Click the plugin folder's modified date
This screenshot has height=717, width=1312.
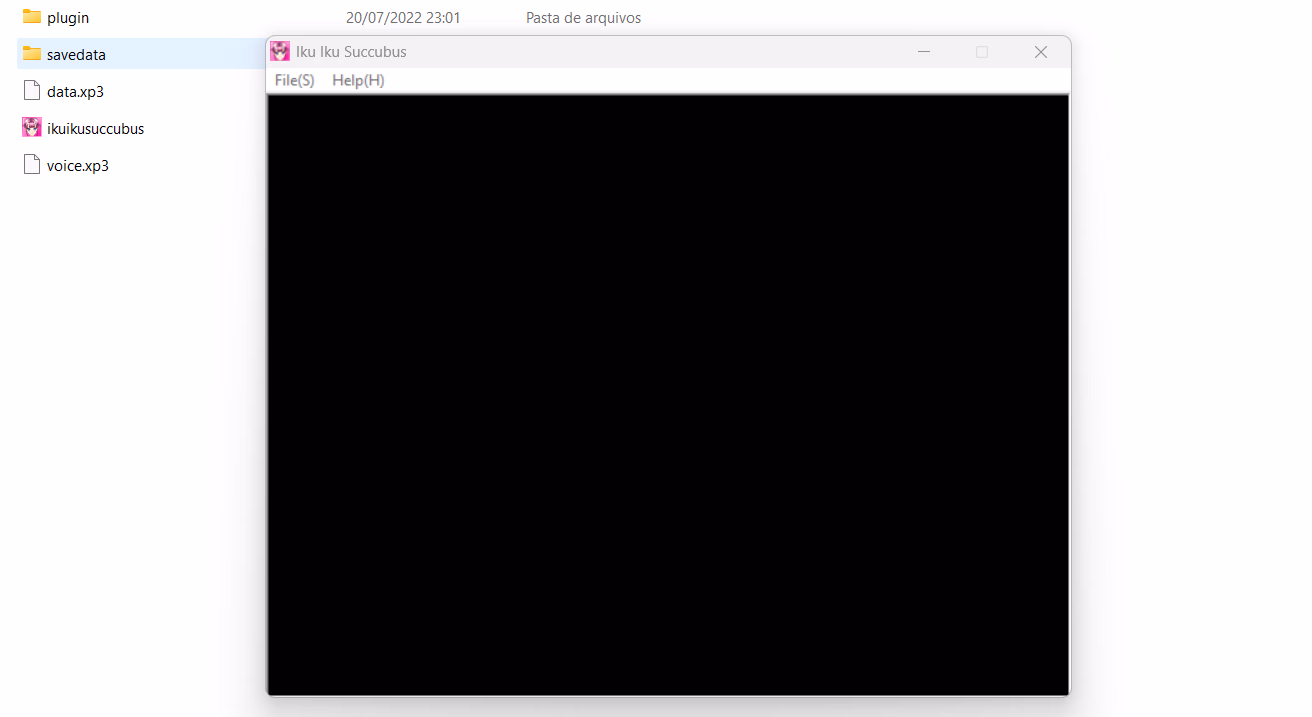click(403, 18)
